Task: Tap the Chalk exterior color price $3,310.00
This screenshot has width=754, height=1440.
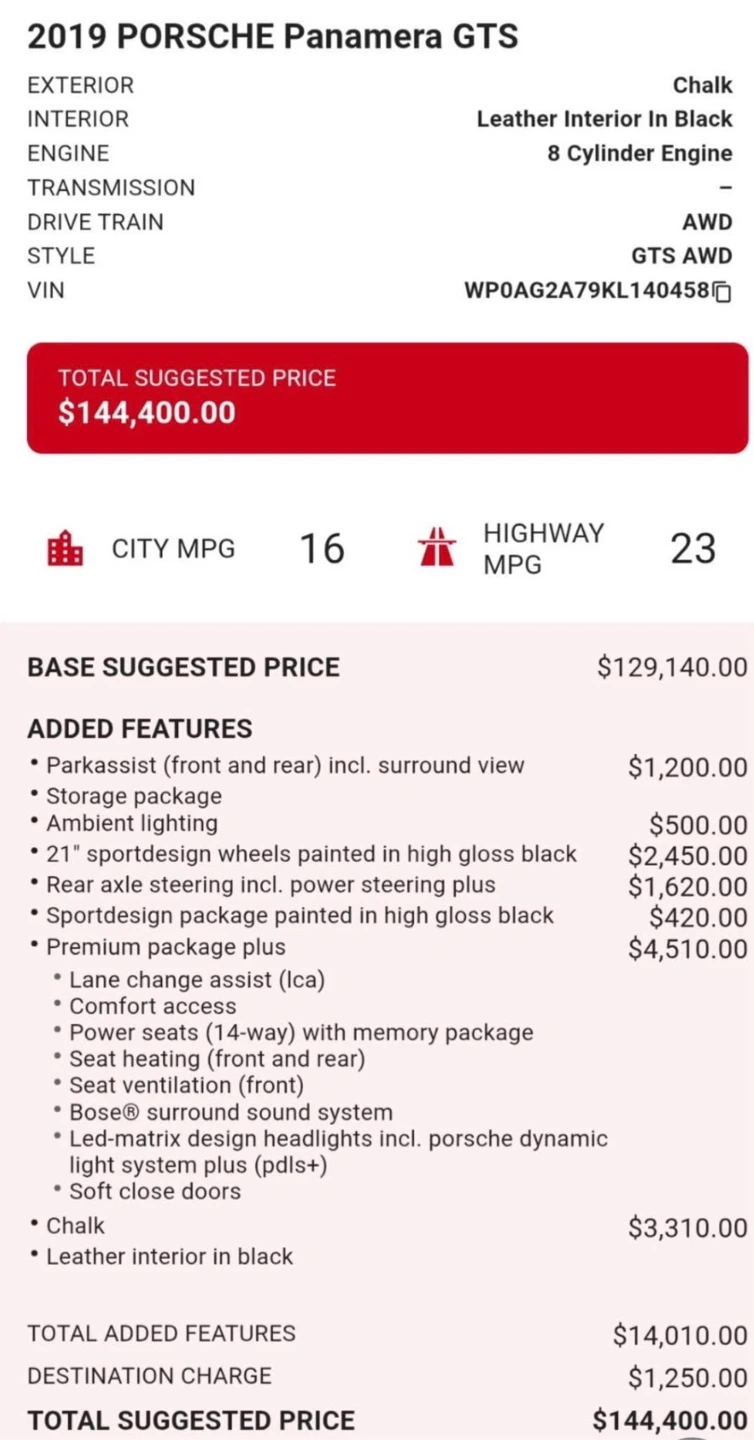Action: tap(687, 1228)
